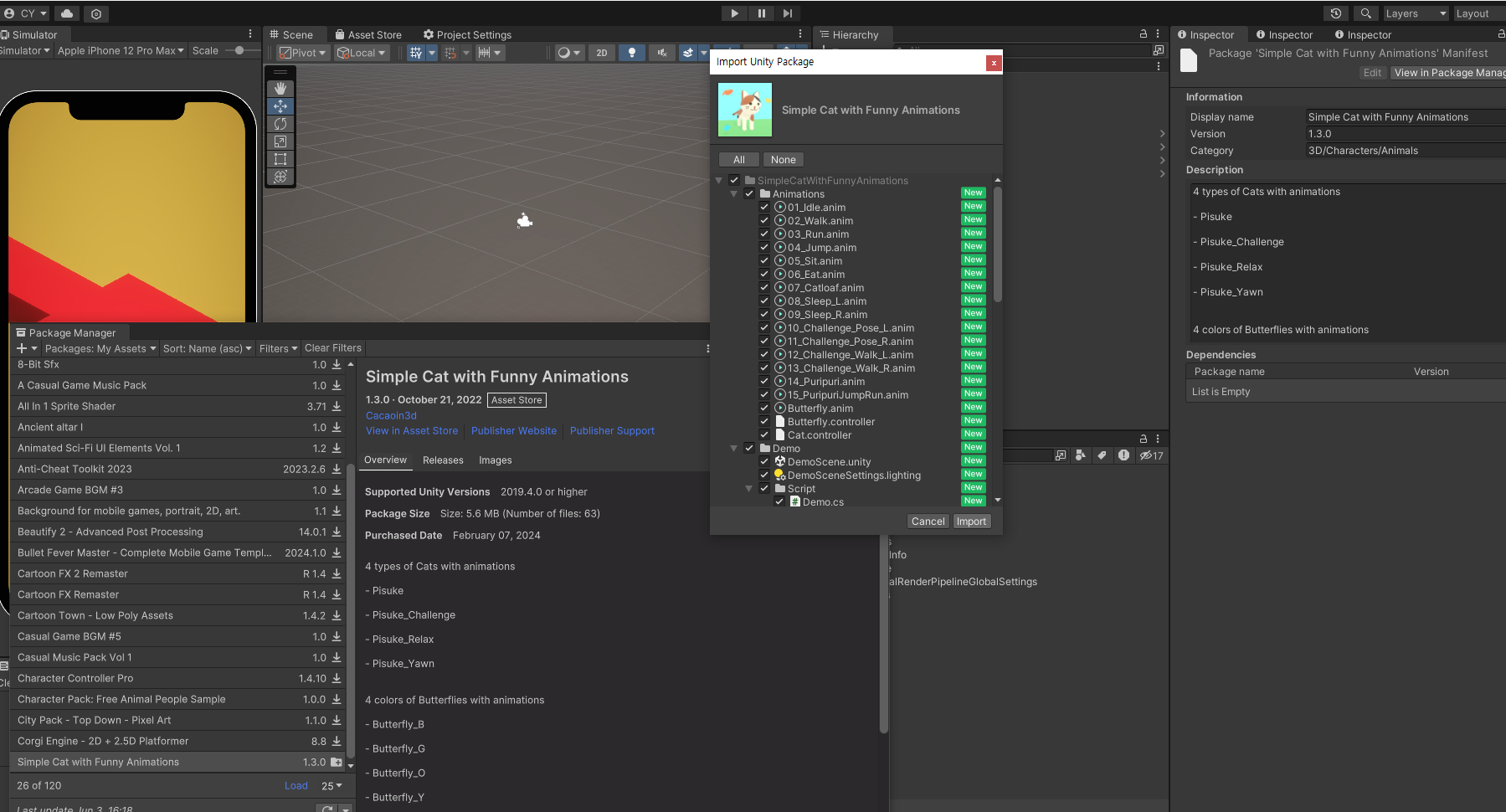Open Packages: My Assets dropdown
This screenshot has width=1506, height=812.
100,349
